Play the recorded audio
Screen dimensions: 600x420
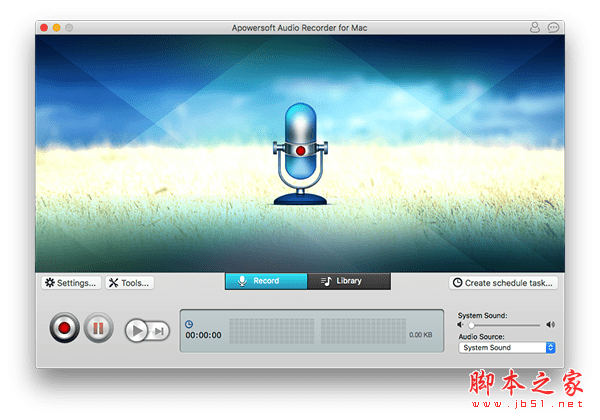pos(136,330)
